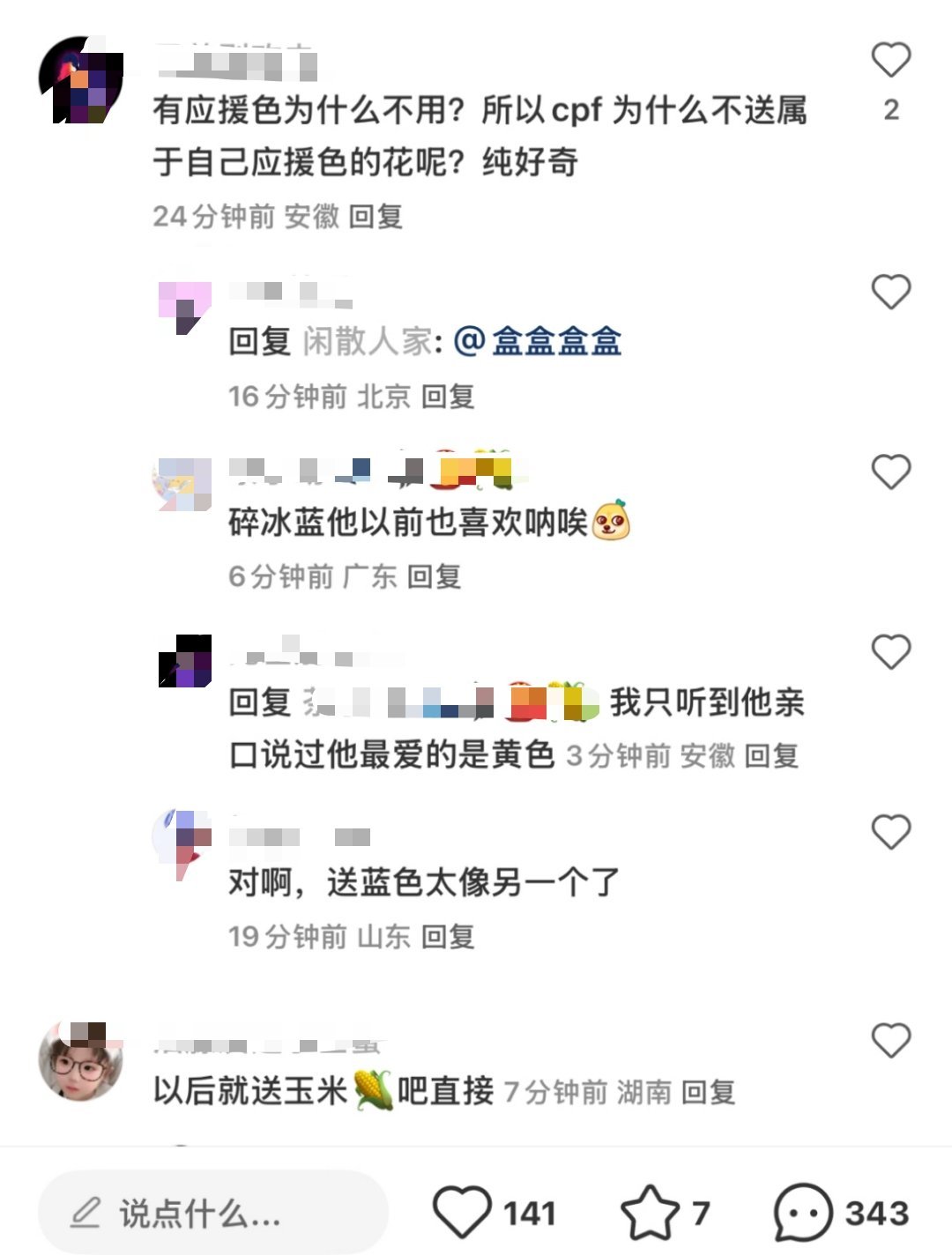
Task: Tap 回复 under the 6分钟前 广东 comment
Action: [x=434, y=576]
